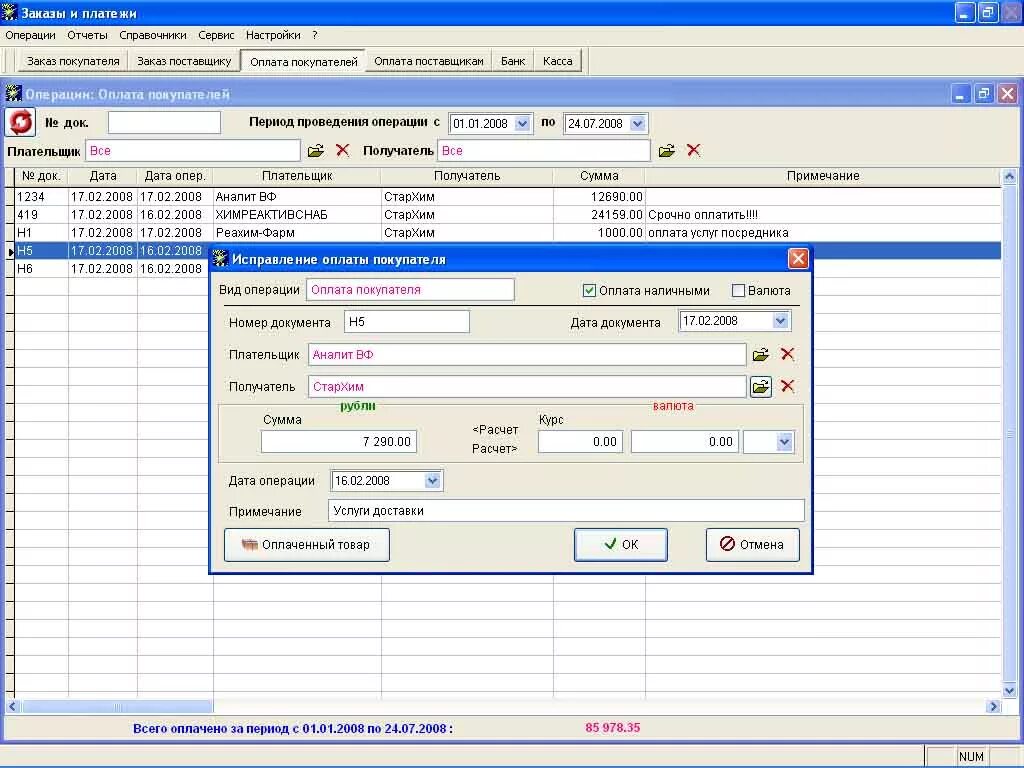Enable the Валюта checkbox
This screenshot has height=768, width=1024.
[x=739, y=291]
